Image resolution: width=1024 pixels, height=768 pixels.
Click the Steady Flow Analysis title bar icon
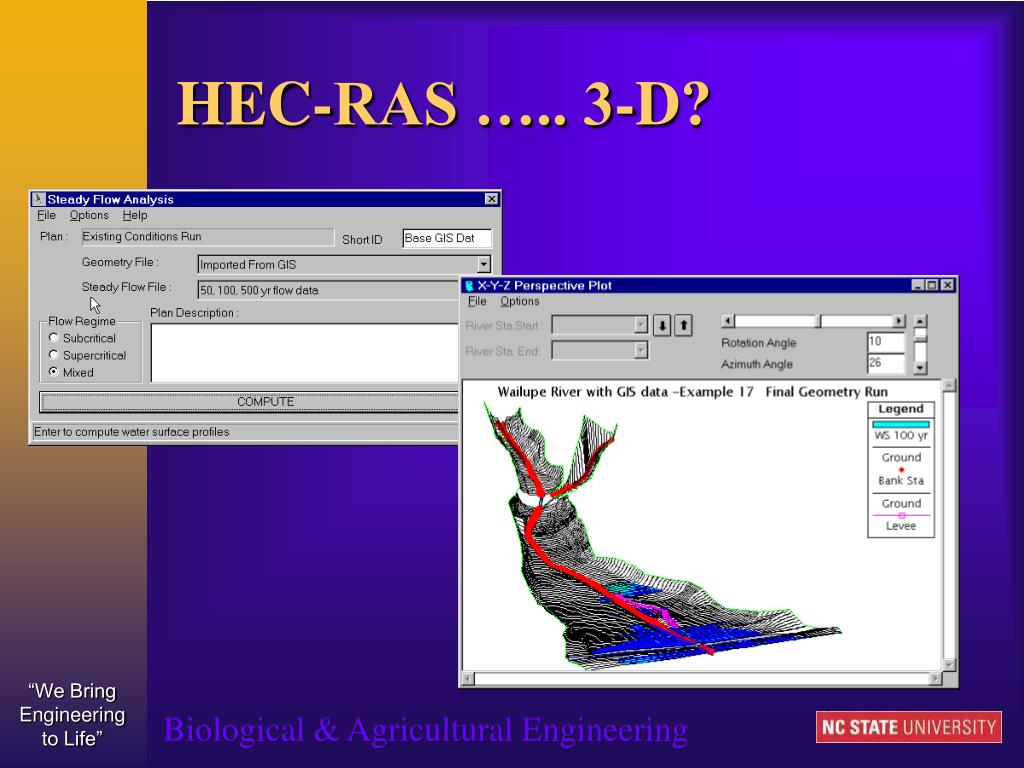click(x=39, y=199)
